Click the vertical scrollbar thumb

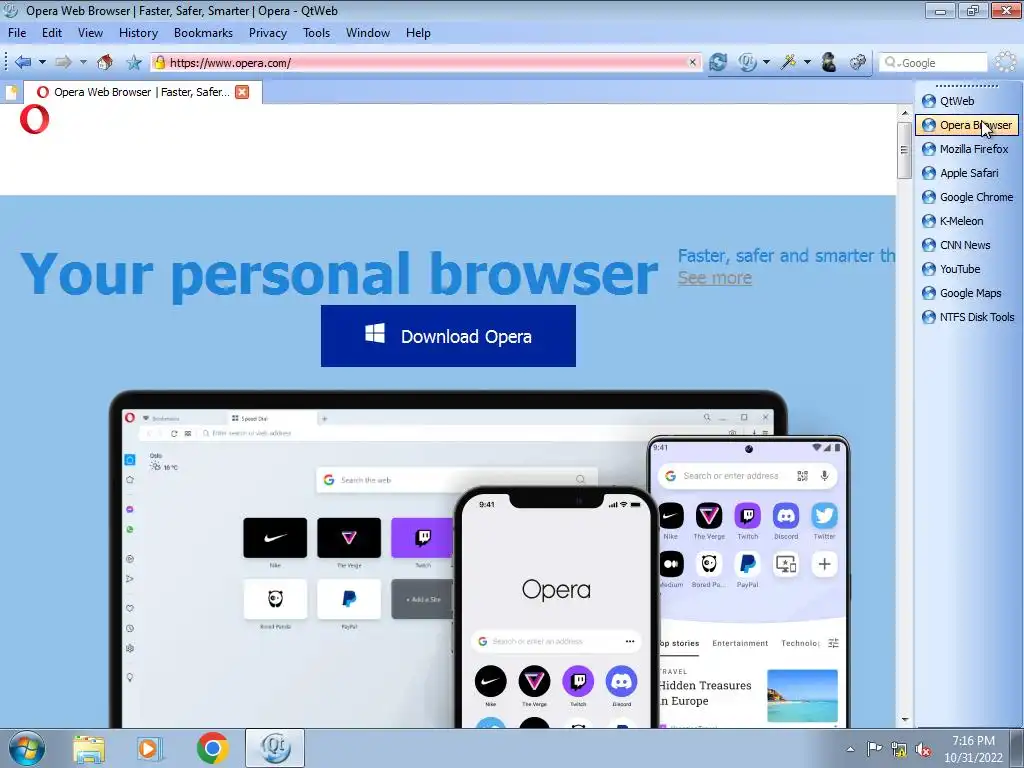(904, 150)
